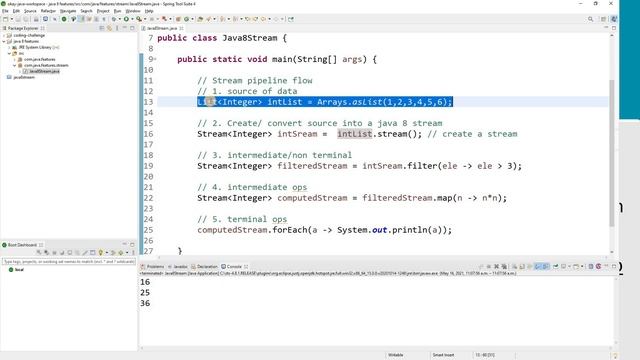Collapse the main method fold marker
The height and width of the screenshot is (360, 640).
coord(155,59)
